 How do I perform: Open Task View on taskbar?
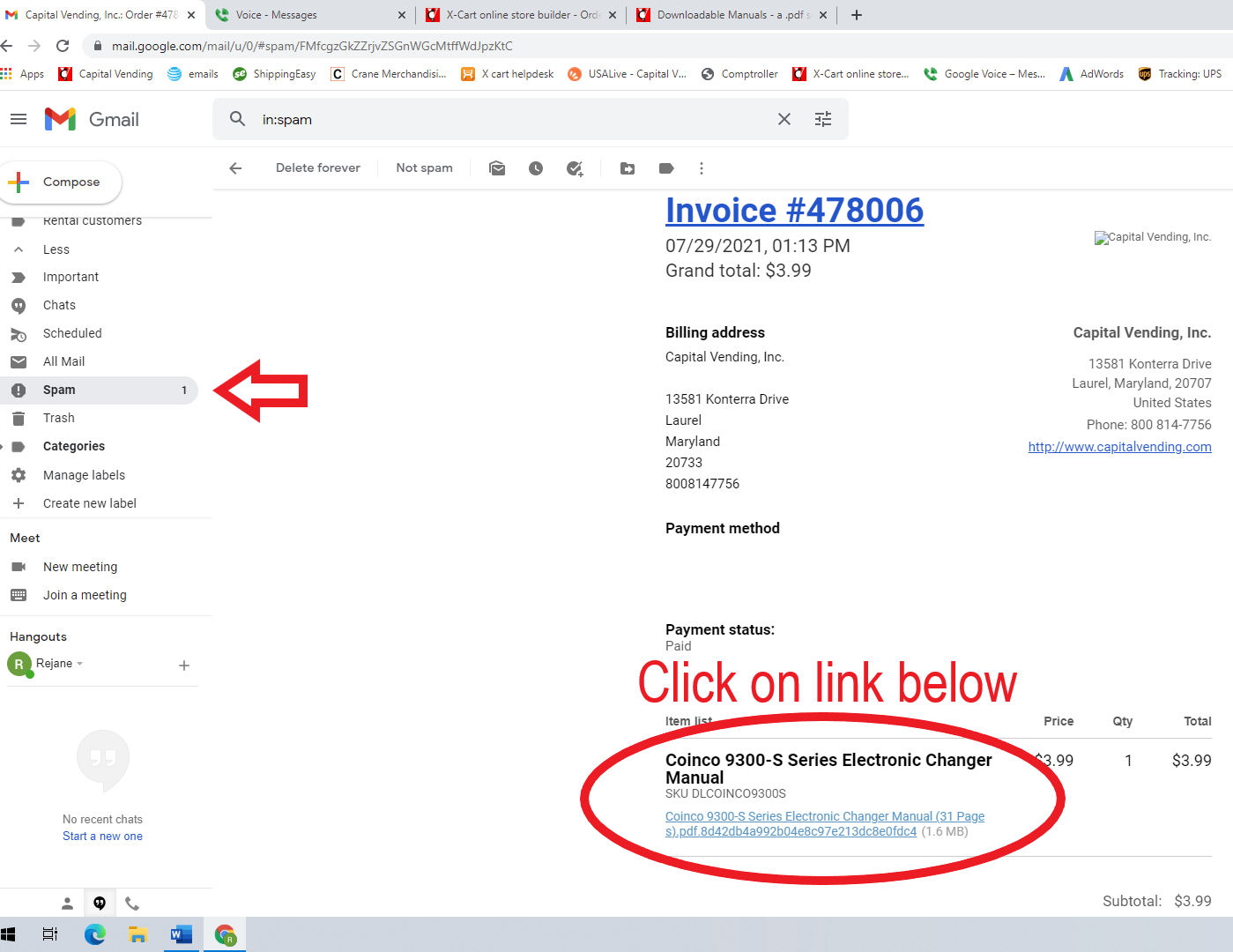click(50, 934)
